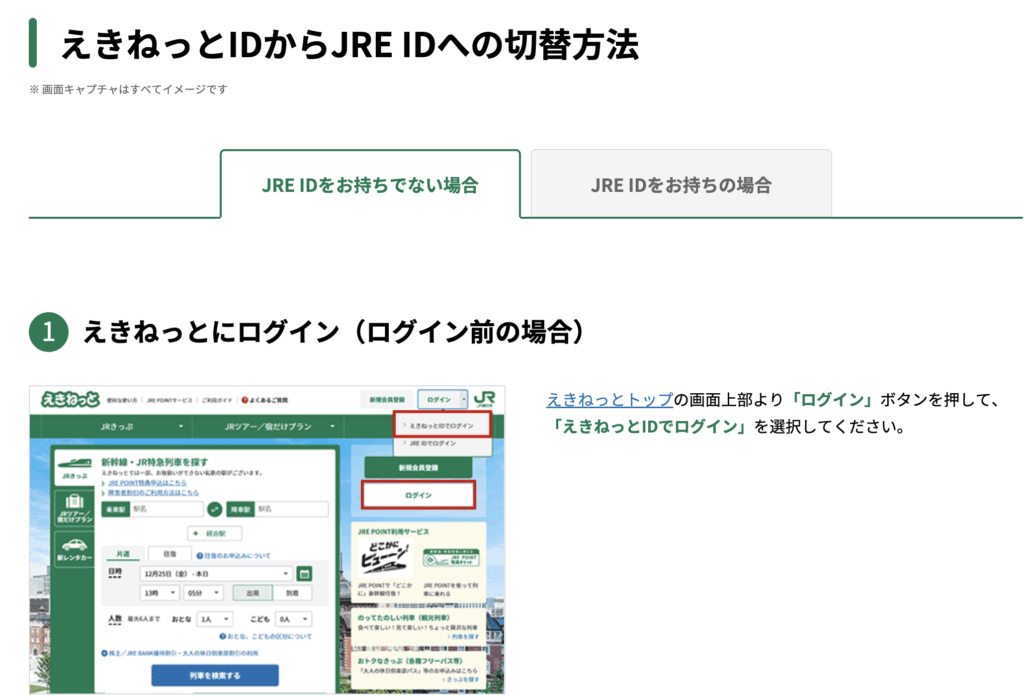This screenshot has height=698, width=1024.
Task: Select the Shinkansen JRきっぷ side icon
Action: click(75, 467)
